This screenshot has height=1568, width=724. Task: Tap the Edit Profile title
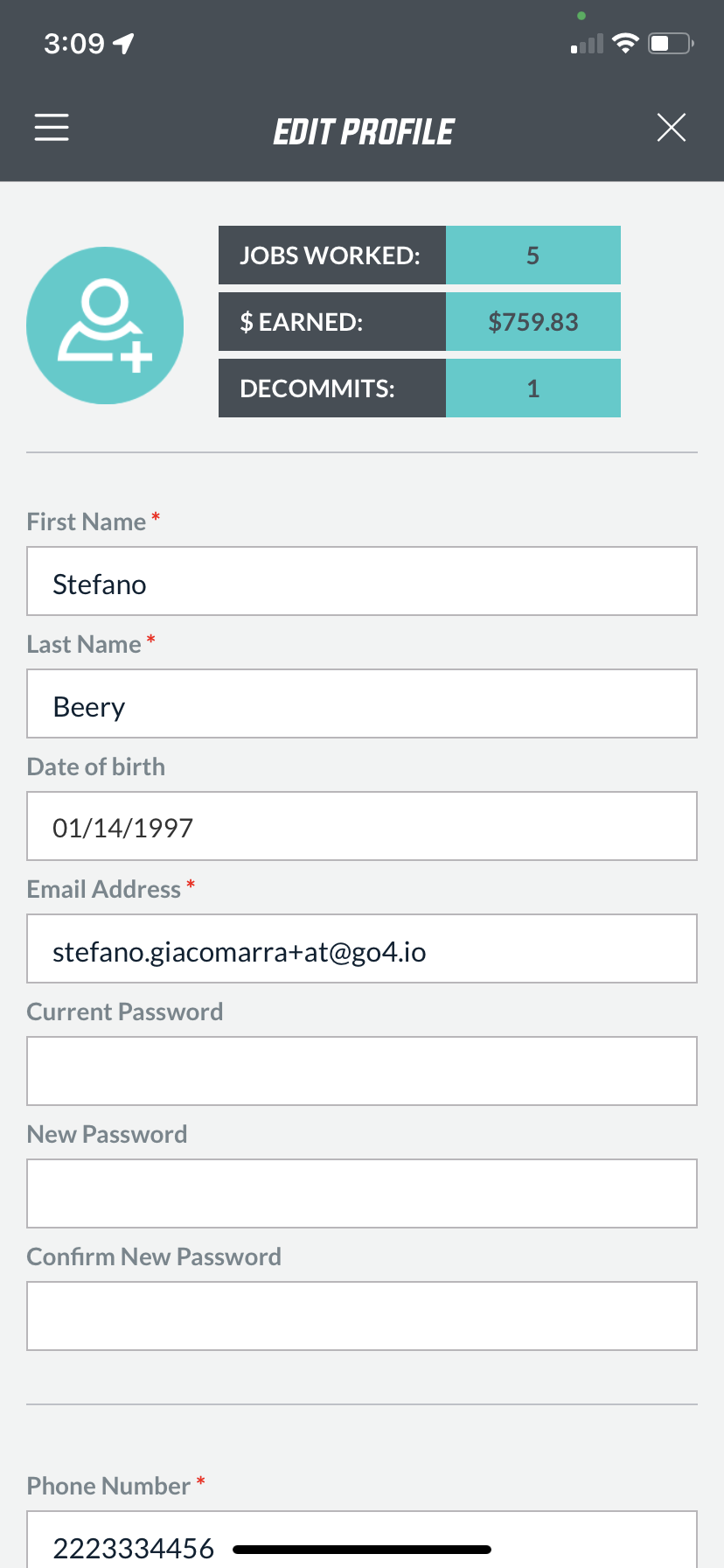363,132
